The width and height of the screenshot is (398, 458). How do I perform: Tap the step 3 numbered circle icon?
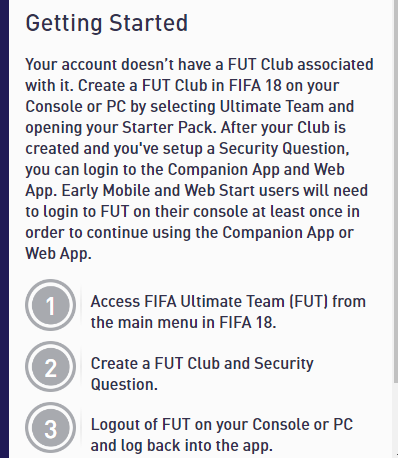click(x=50, y=428)
